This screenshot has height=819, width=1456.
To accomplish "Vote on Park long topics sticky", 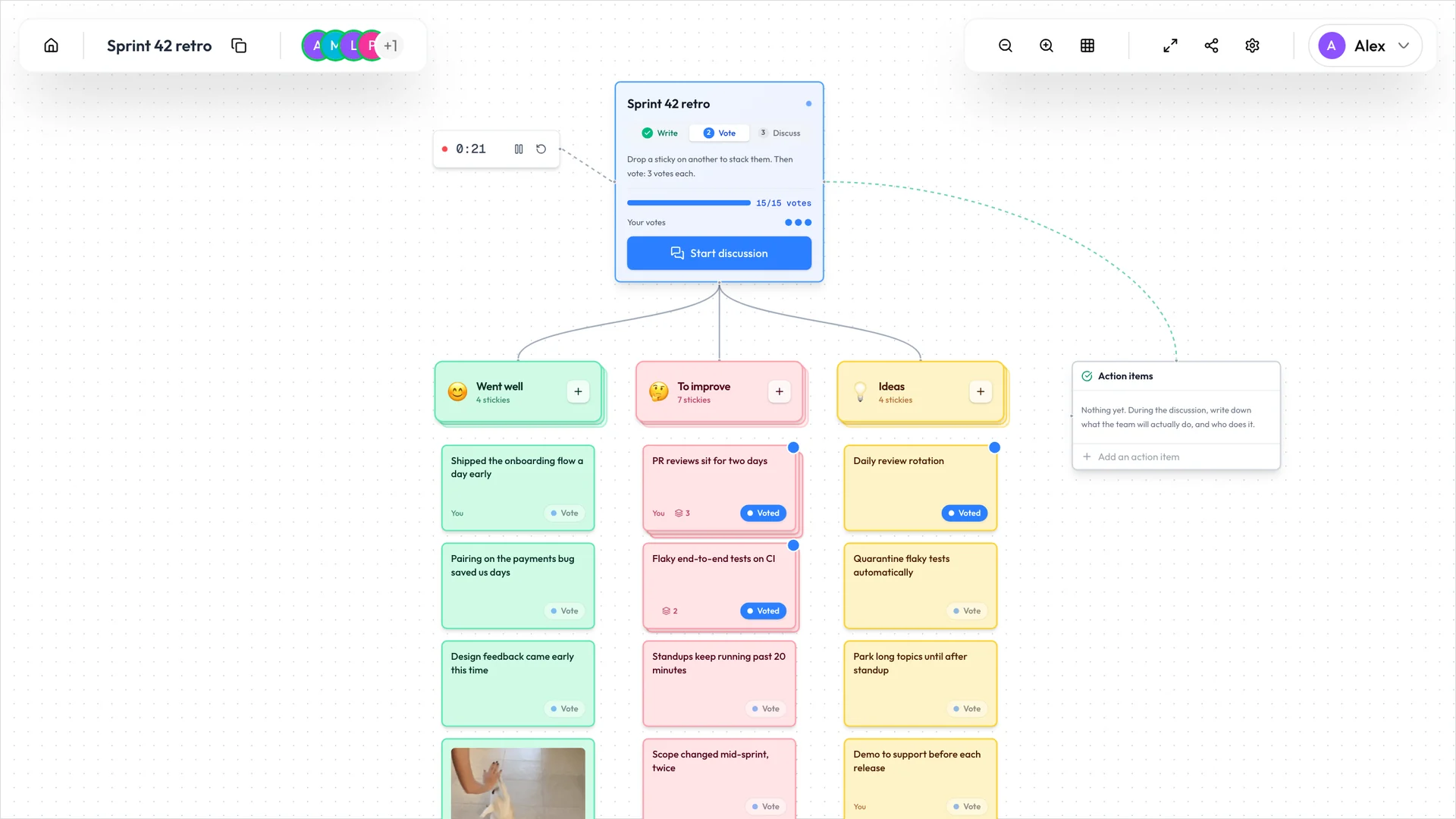I will click(967, 709).
